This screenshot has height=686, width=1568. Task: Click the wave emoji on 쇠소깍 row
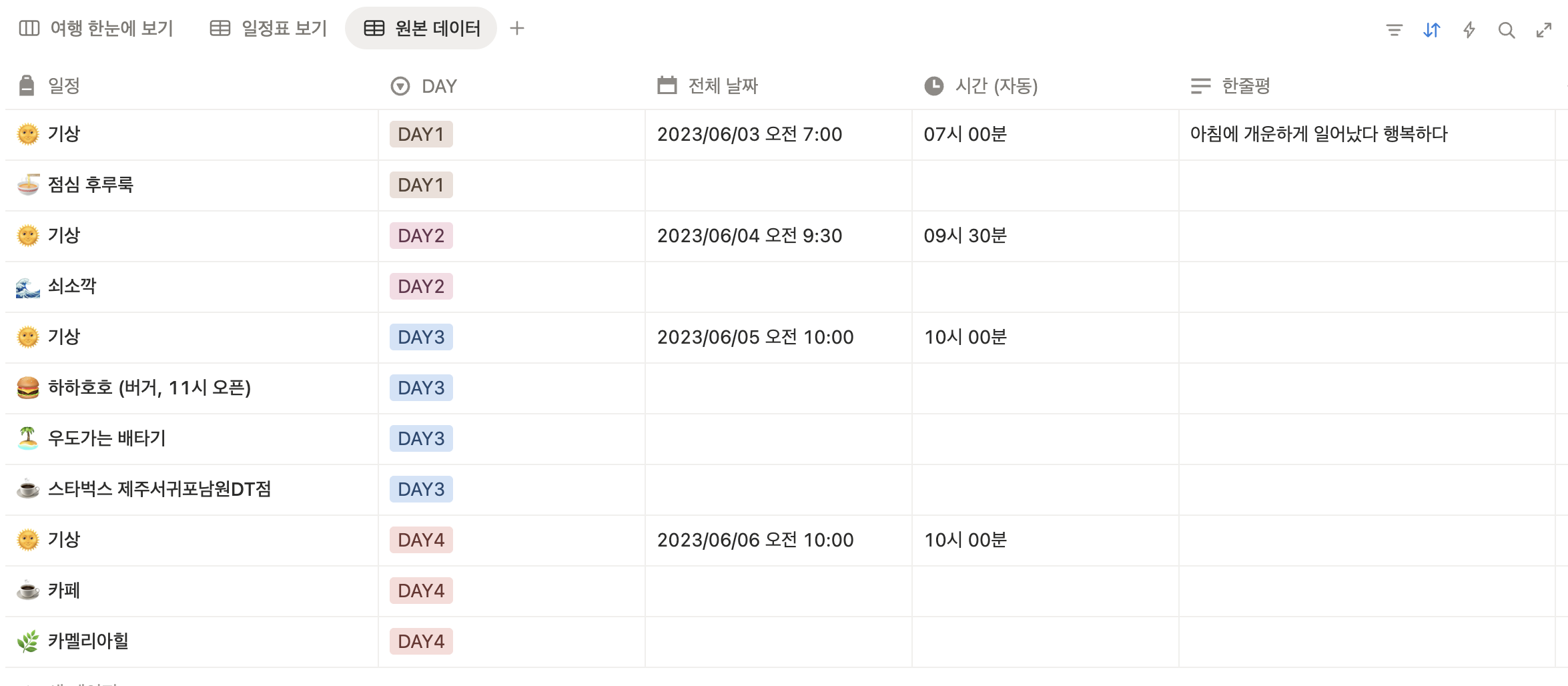27,286
